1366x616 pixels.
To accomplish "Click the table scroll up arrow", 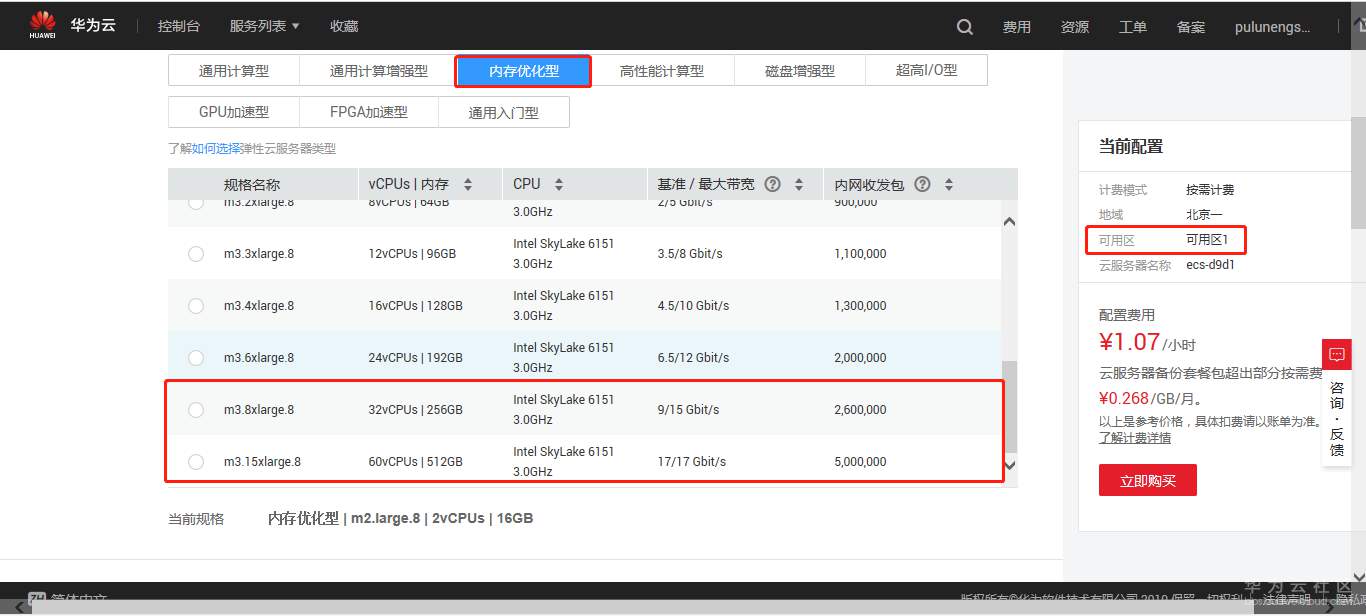I will click(1009, 222).
